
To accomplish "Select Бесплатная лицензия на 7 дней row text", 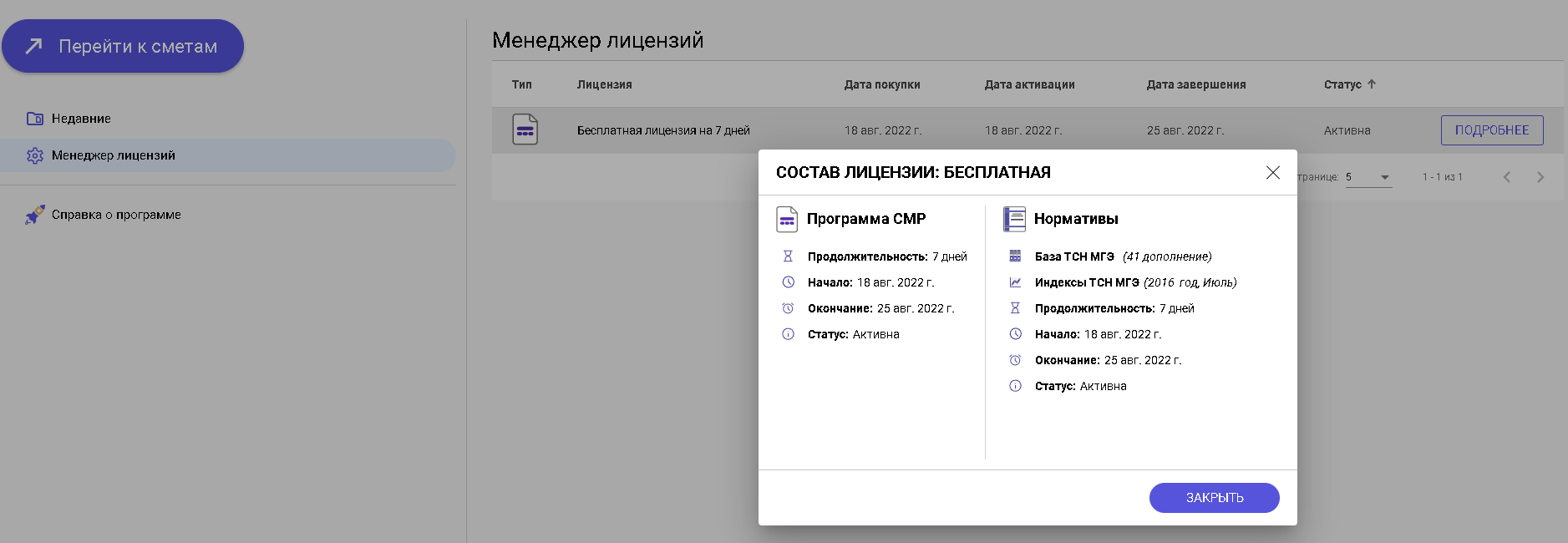I will pyautogui.click(x=663, y=130).
